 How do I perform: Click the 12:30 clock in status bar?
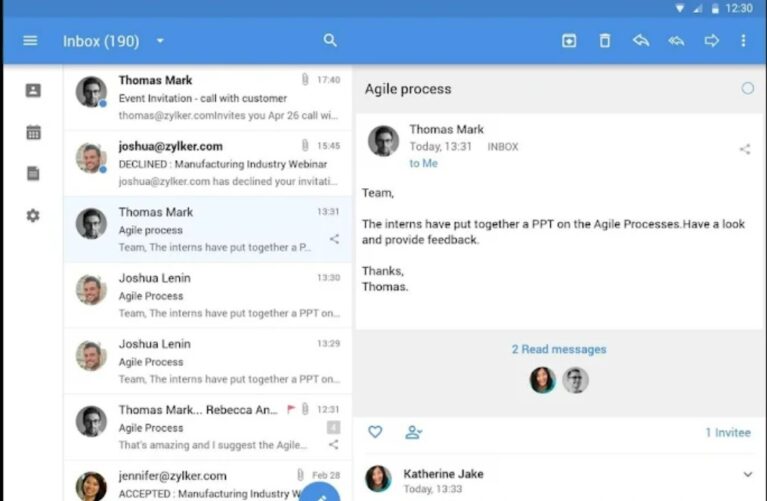point(739,8)
